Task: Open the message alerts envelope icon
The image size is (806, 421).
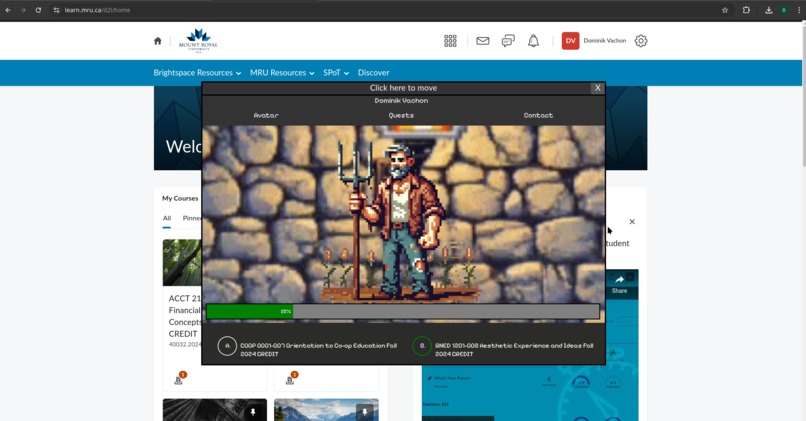Action: tap(483, 41)
